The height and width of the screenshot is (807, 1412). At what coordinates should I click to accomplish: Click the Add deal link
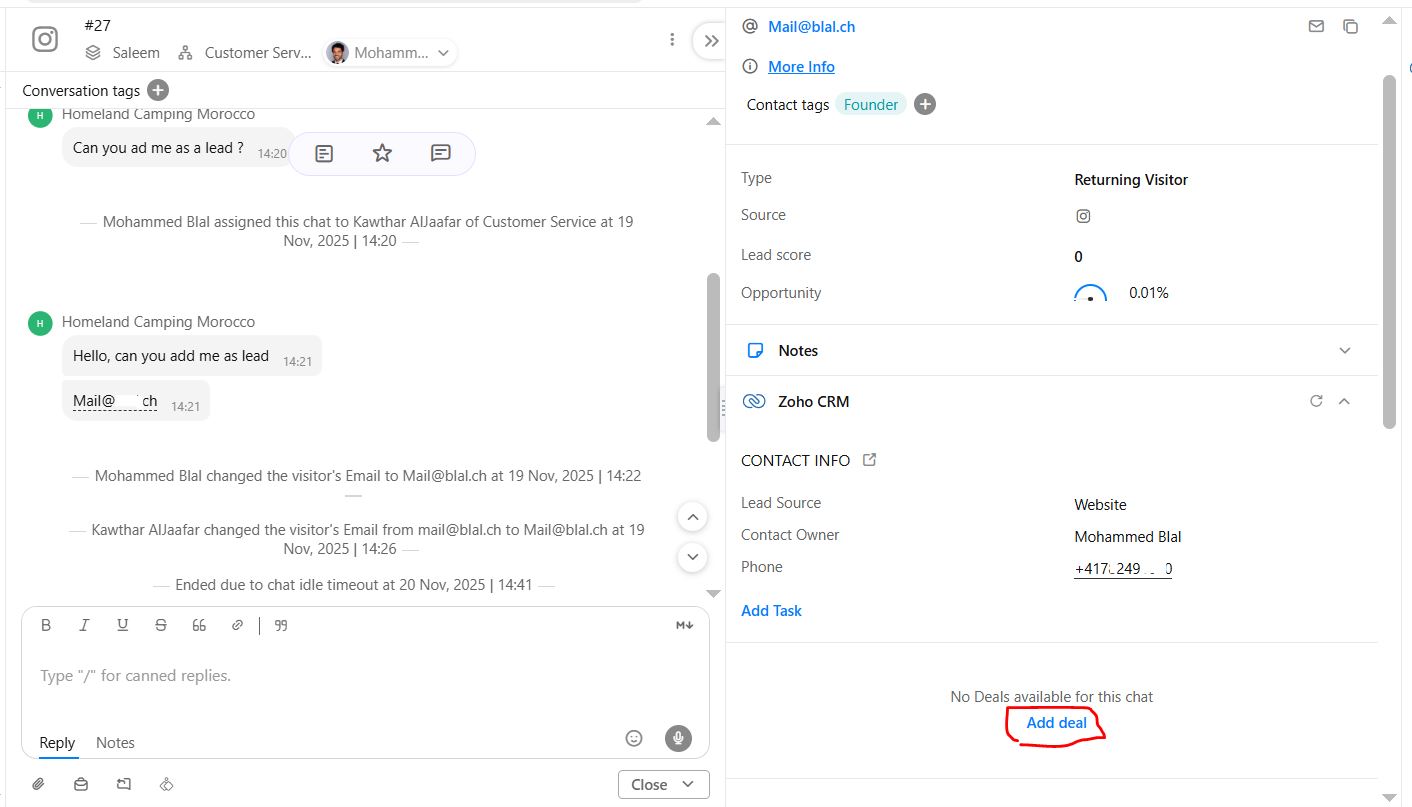(x=1056, y=722)
